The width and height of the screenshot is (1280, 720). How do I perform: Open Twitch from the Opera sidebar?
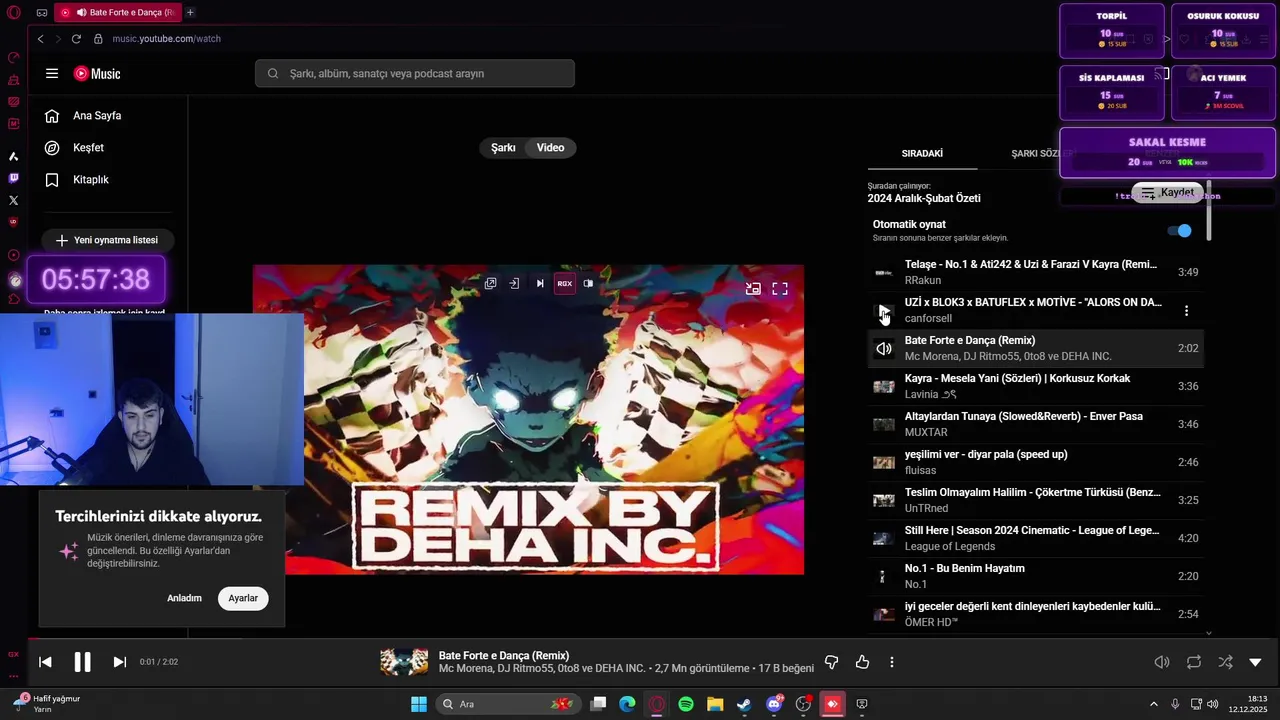tap(13, 178)
